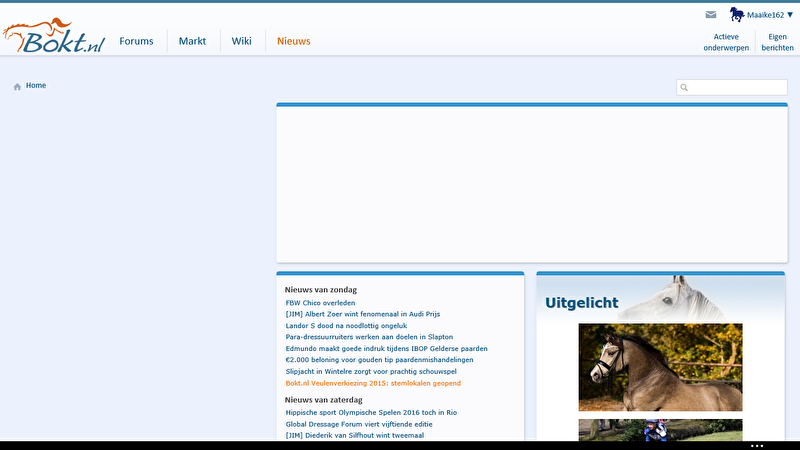Click the Nieuws van zondag heading
This screenshot has height=450, width=800.
tap(320, 290)
